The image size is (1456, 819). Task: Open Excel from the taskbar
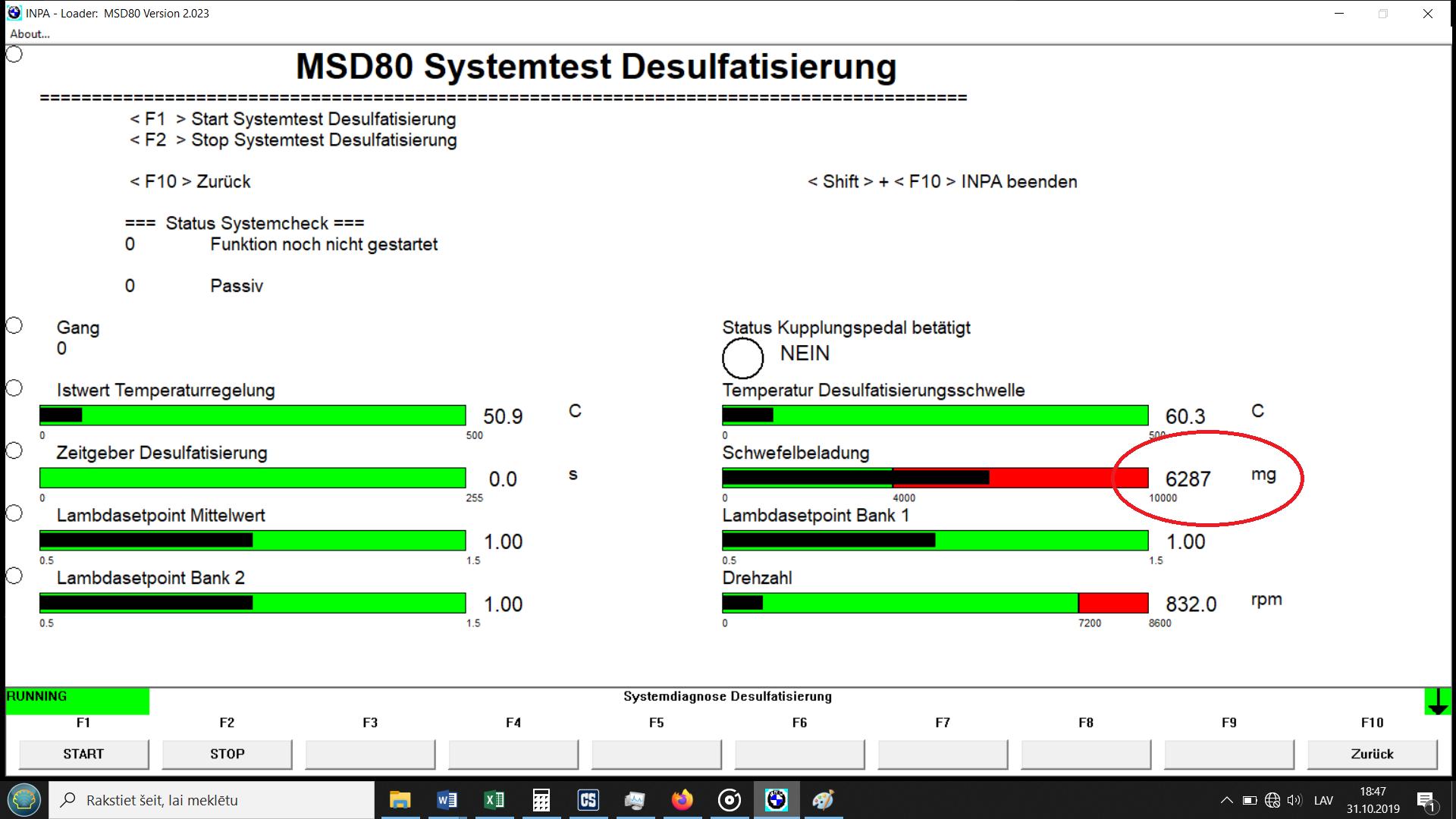tap(494, 800)
